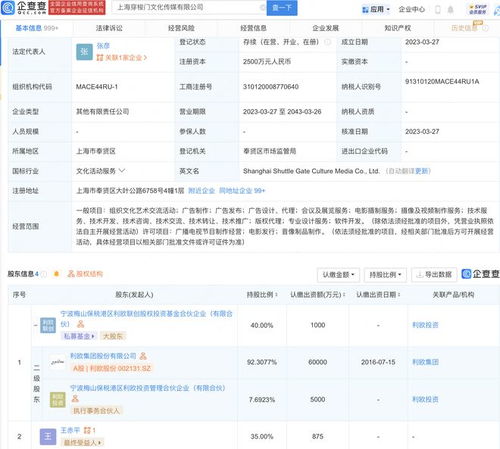Click equity icon under 利欧投资管理合伙企业

point(75,398)
